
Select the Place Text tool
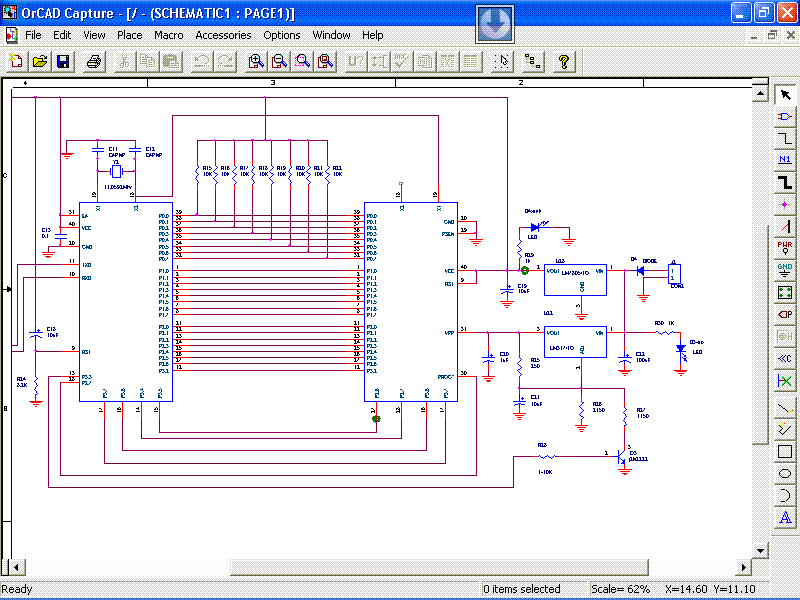pos(786,517)
